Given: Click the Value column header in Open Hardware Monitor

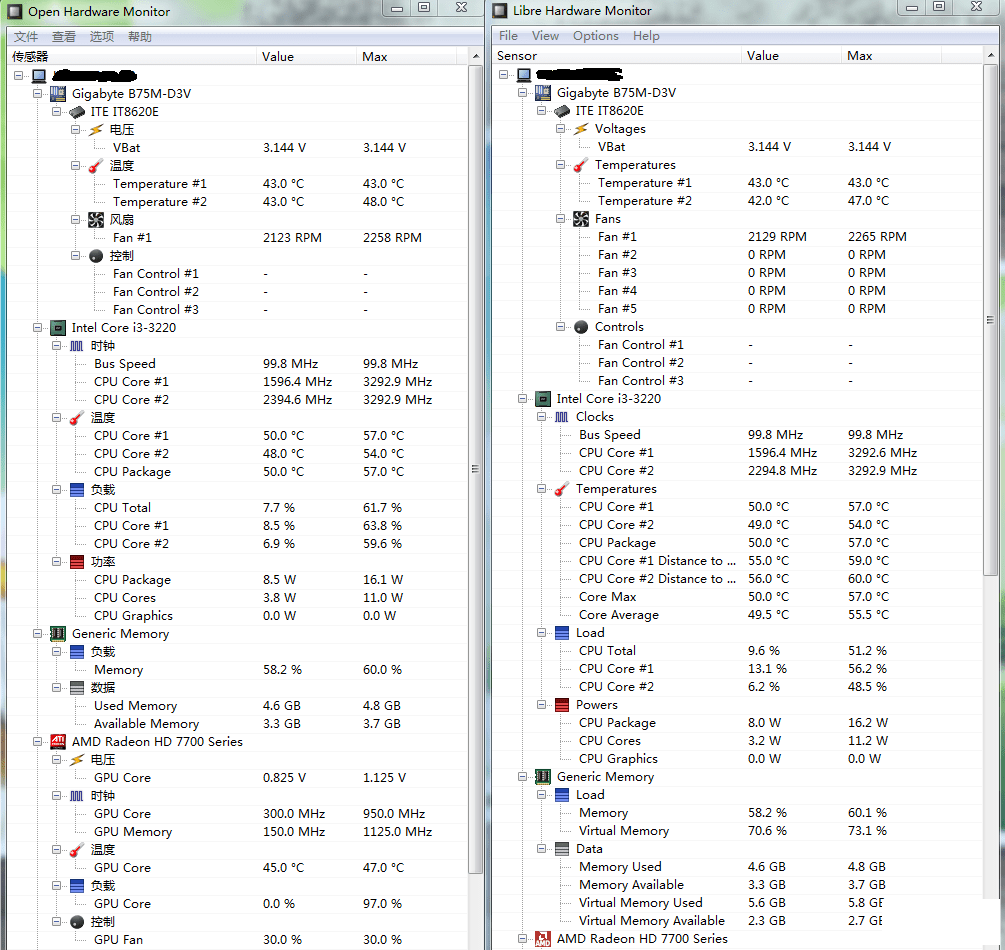Looking at the screenshot, I should point(306,56).
